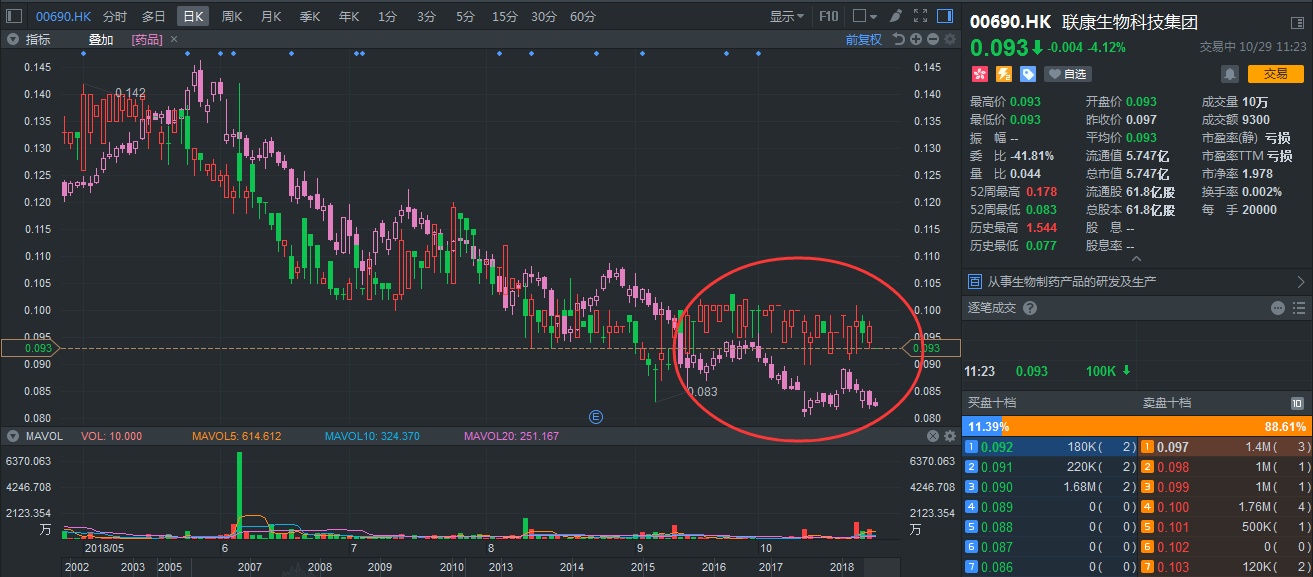Viewport: 1313px width, 577px height.
Task: Zoom out the chart with minus icon
Action: coord(932,39)
